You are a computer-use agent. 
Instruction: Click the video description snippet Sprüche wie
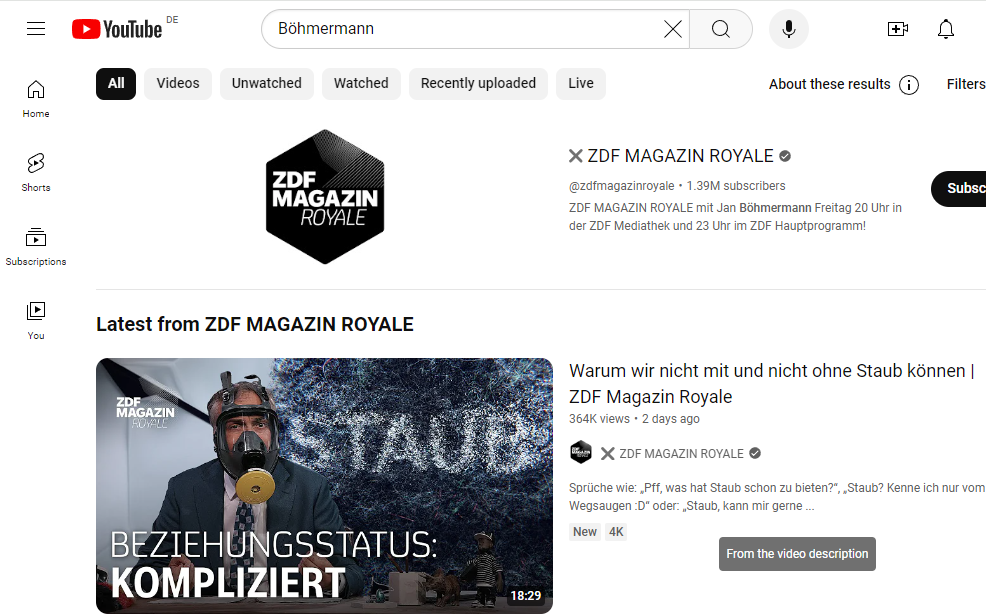(777, 496)
